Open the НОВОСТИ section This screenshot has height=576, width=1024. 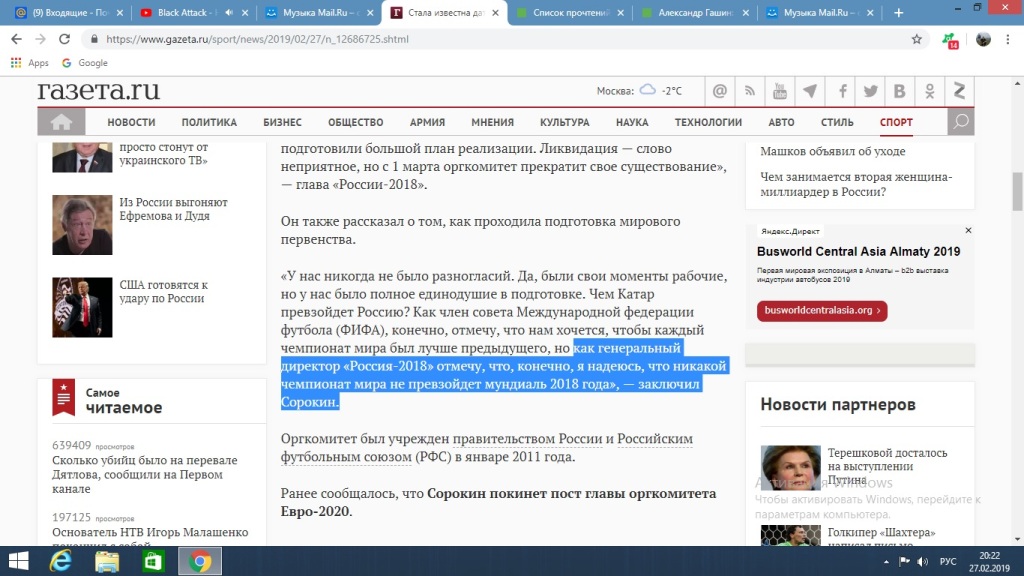(x=131, y=122)
